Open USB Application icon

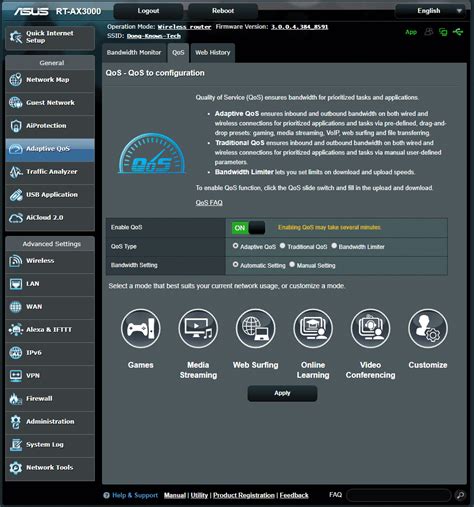16,195
